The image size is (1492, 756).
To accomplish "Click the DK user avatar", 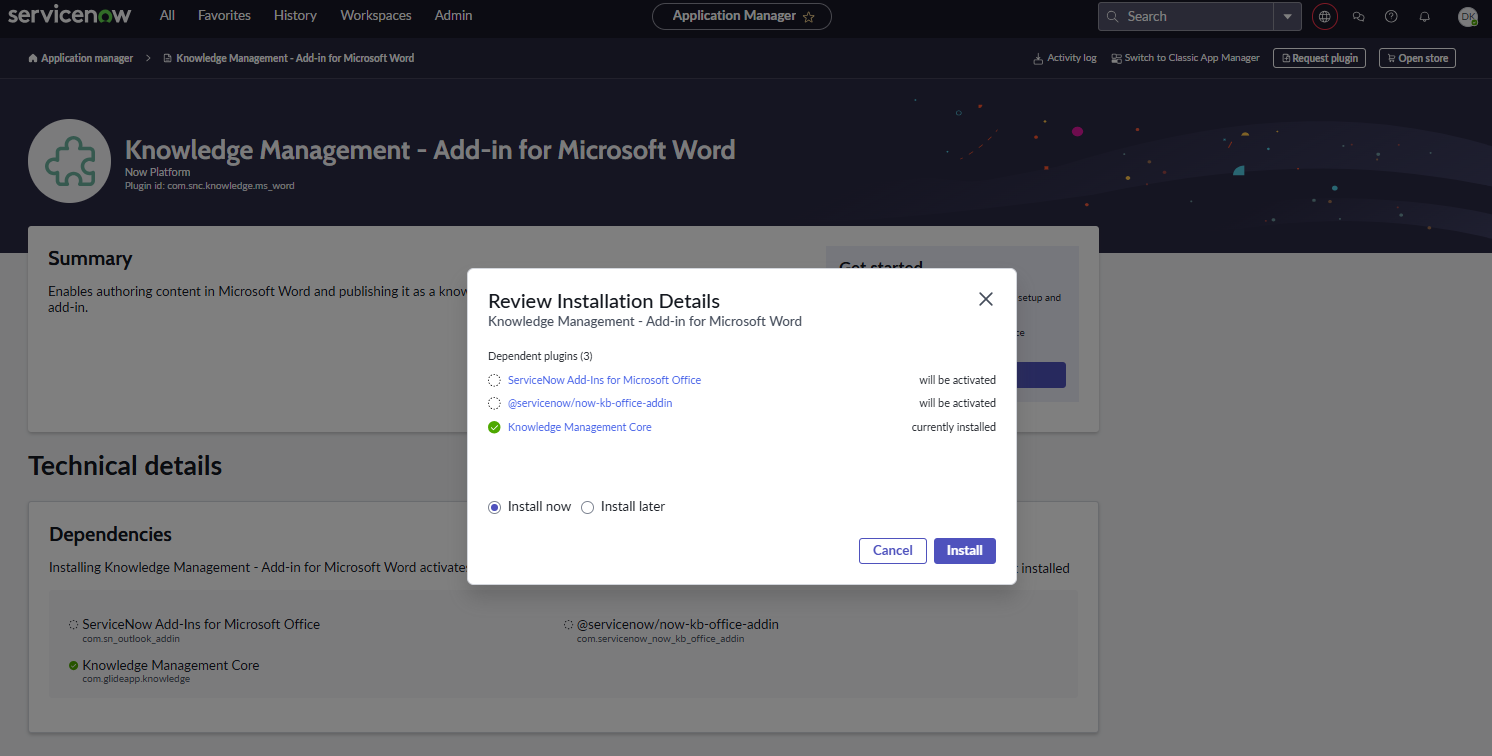I will pyautogui.click(x=1467, y=16).
